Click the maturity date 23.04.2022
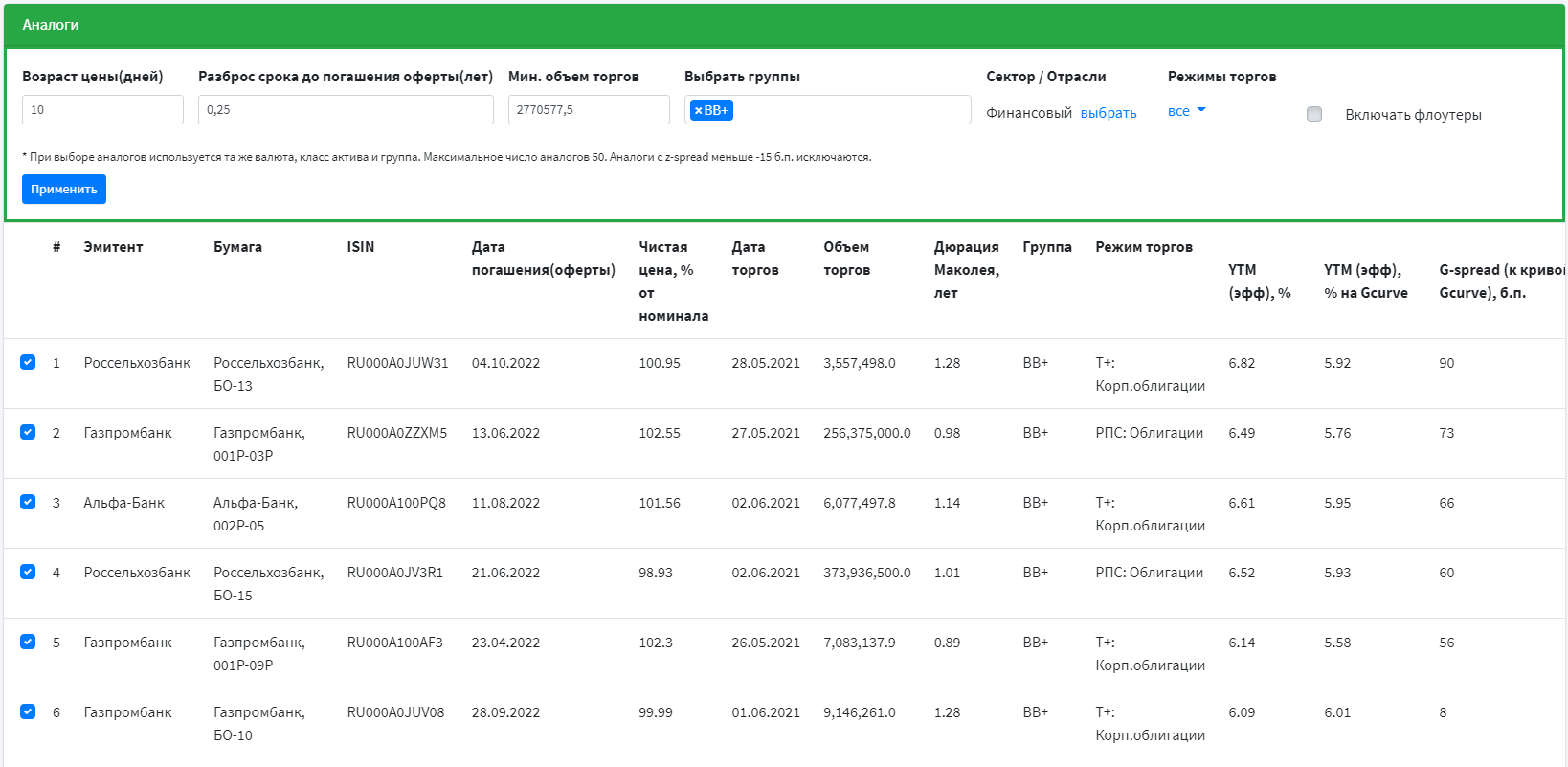Screen dimensions: 1568x767 point(505,643)
